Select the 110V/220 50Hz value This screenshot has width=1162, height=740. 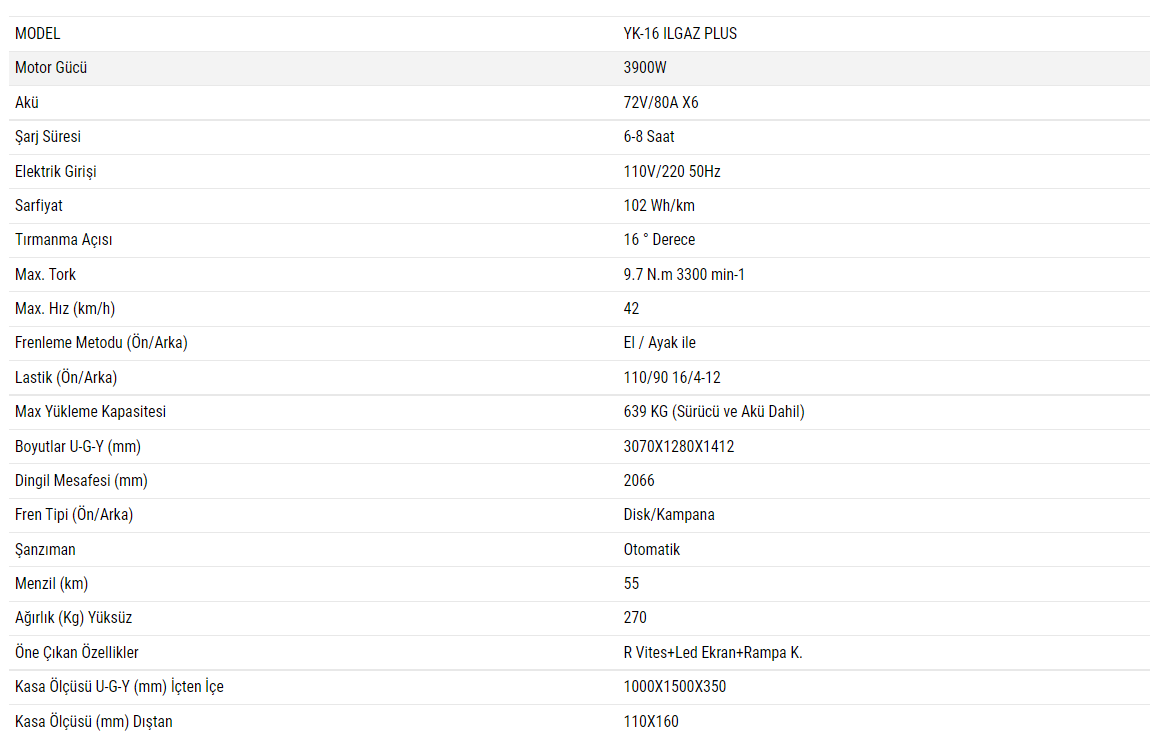(x=672, y=172)
